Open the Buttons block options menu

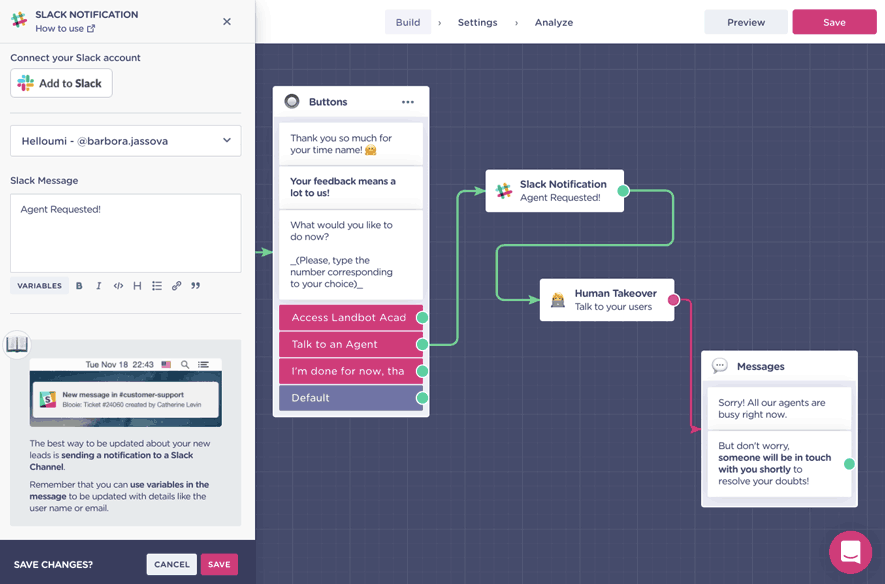pos(408,102)
